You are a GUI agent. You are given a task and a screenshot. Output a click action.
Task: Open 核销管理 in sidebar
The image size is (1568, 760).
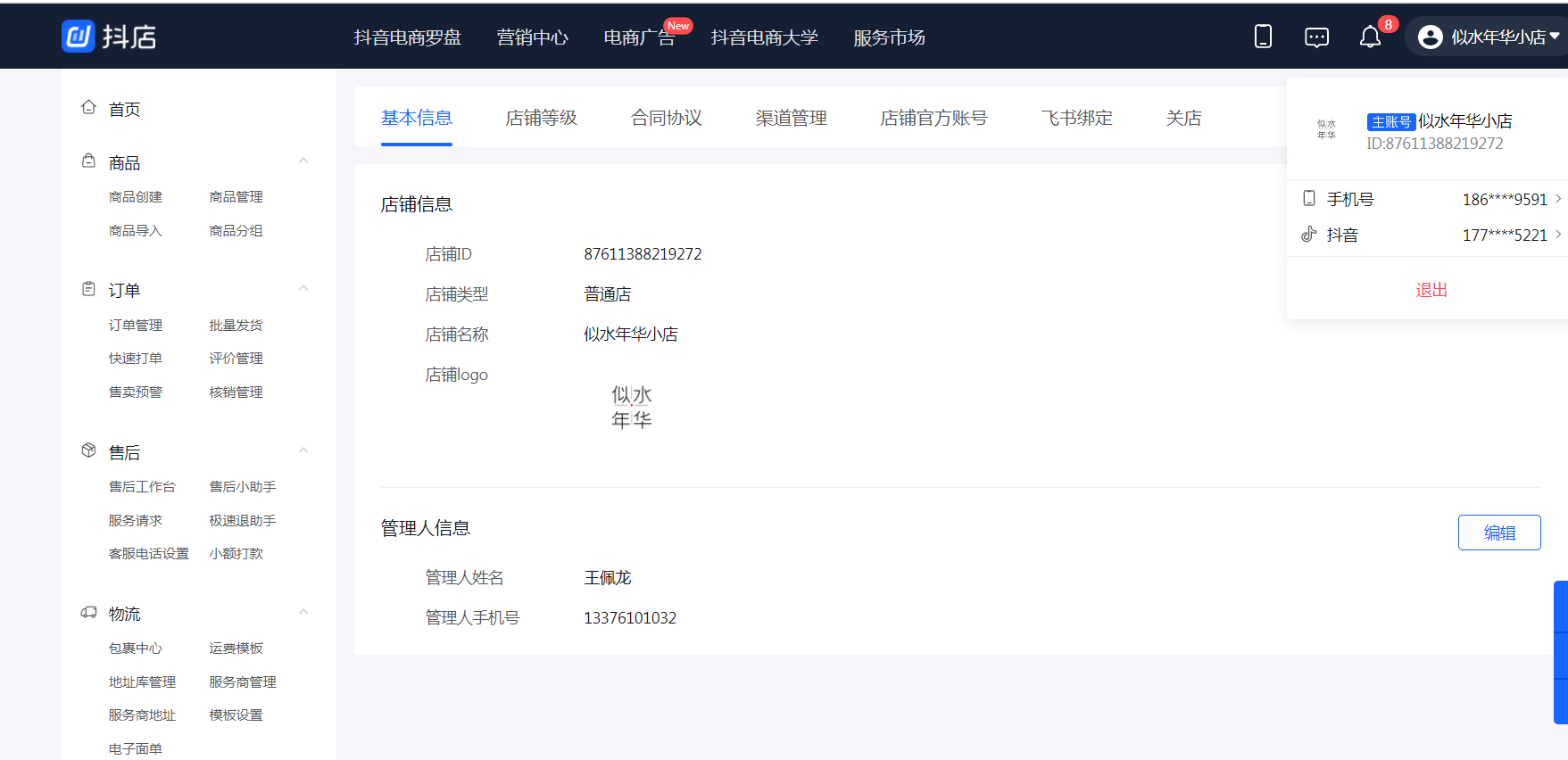[x=236, y=392]
